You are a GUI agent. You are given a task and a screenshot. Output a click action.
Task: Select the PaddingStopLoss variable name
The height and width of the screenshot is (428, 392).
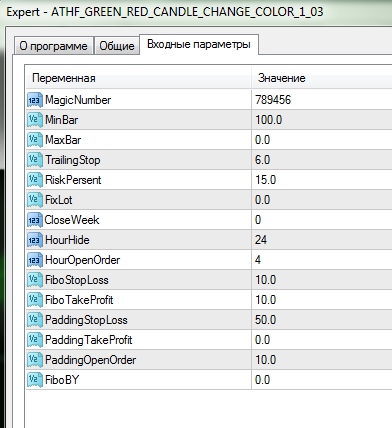click(86, 320)
